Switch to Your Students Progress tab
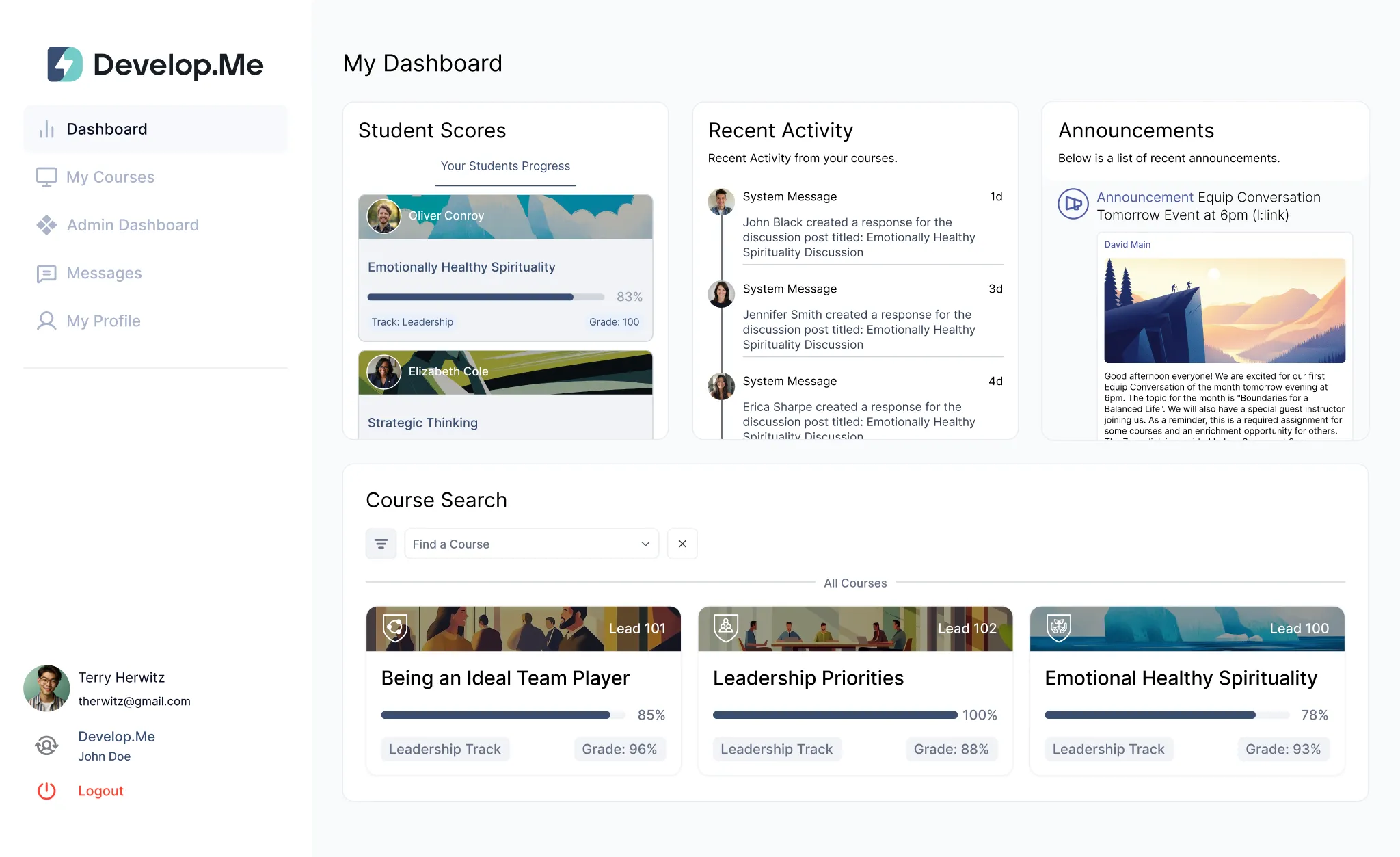 (505, 166)
